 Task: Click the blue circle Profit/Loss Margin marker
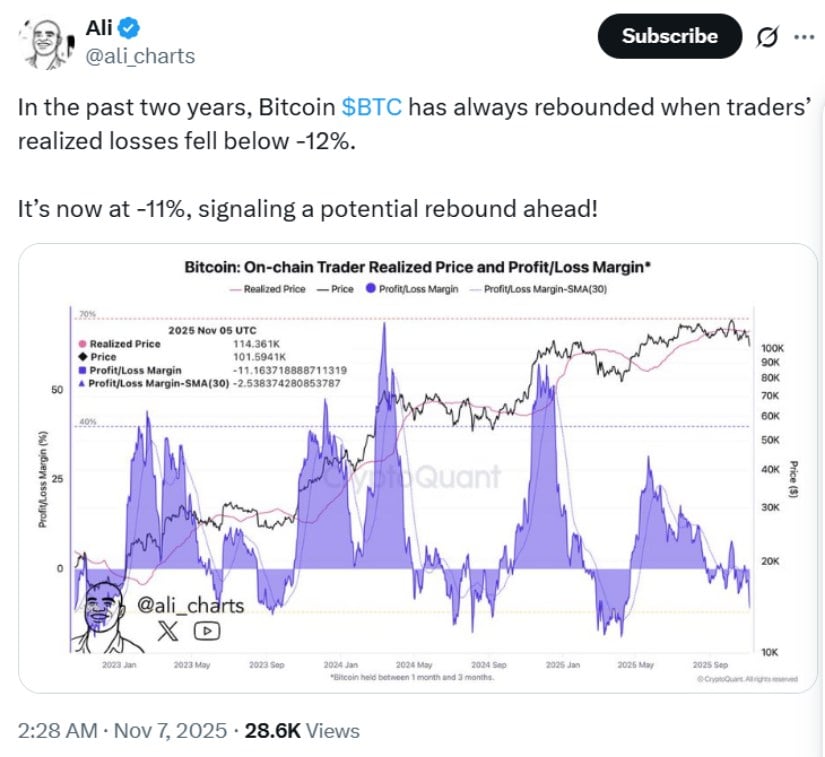point(370,288)
